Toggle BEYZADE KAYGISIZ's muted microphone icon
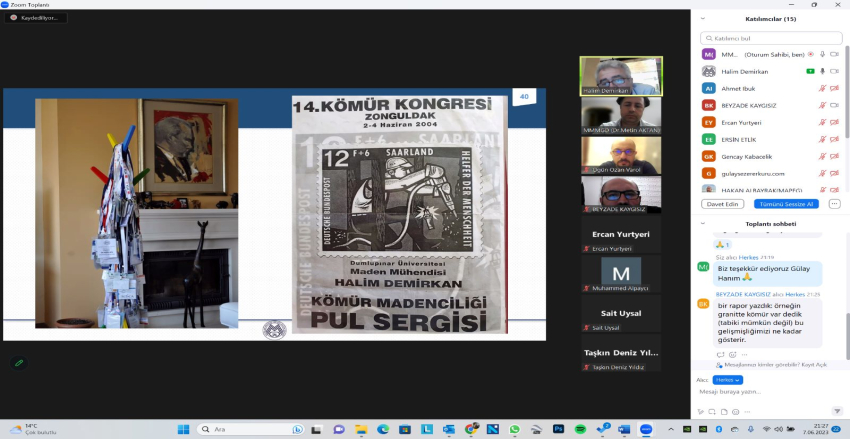Screen dimensions: 850x439 click(822, 105)
